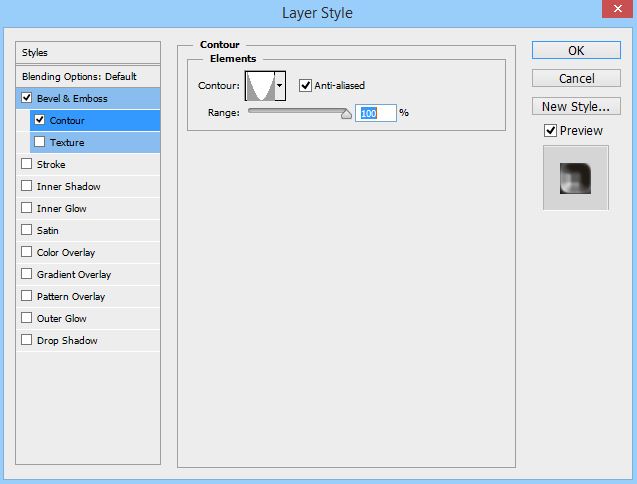Click the New Style... button
637x484 pixels.
click(575, 106)
